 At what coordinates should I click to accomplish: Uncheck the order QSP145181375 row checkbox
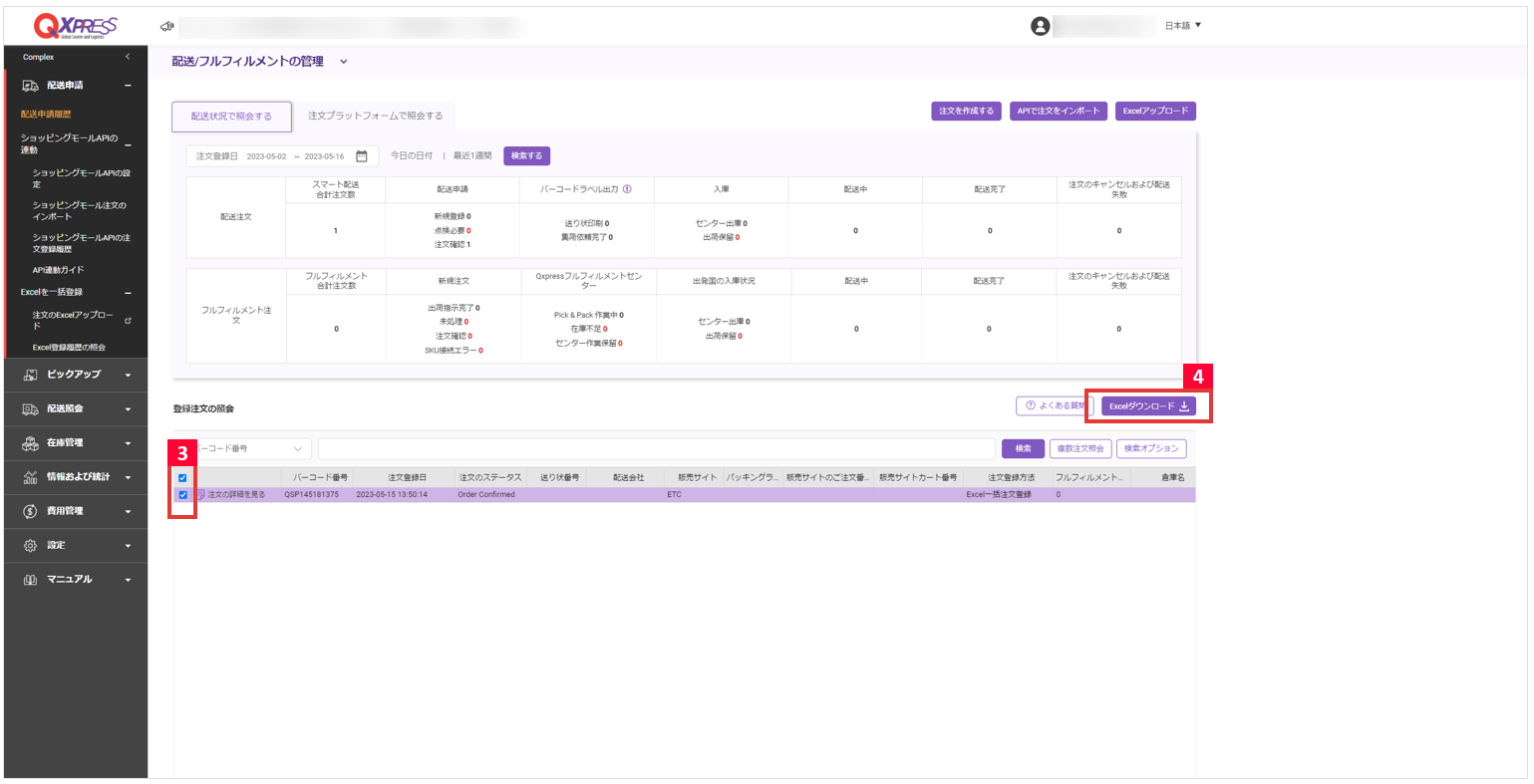pos(182,495)
